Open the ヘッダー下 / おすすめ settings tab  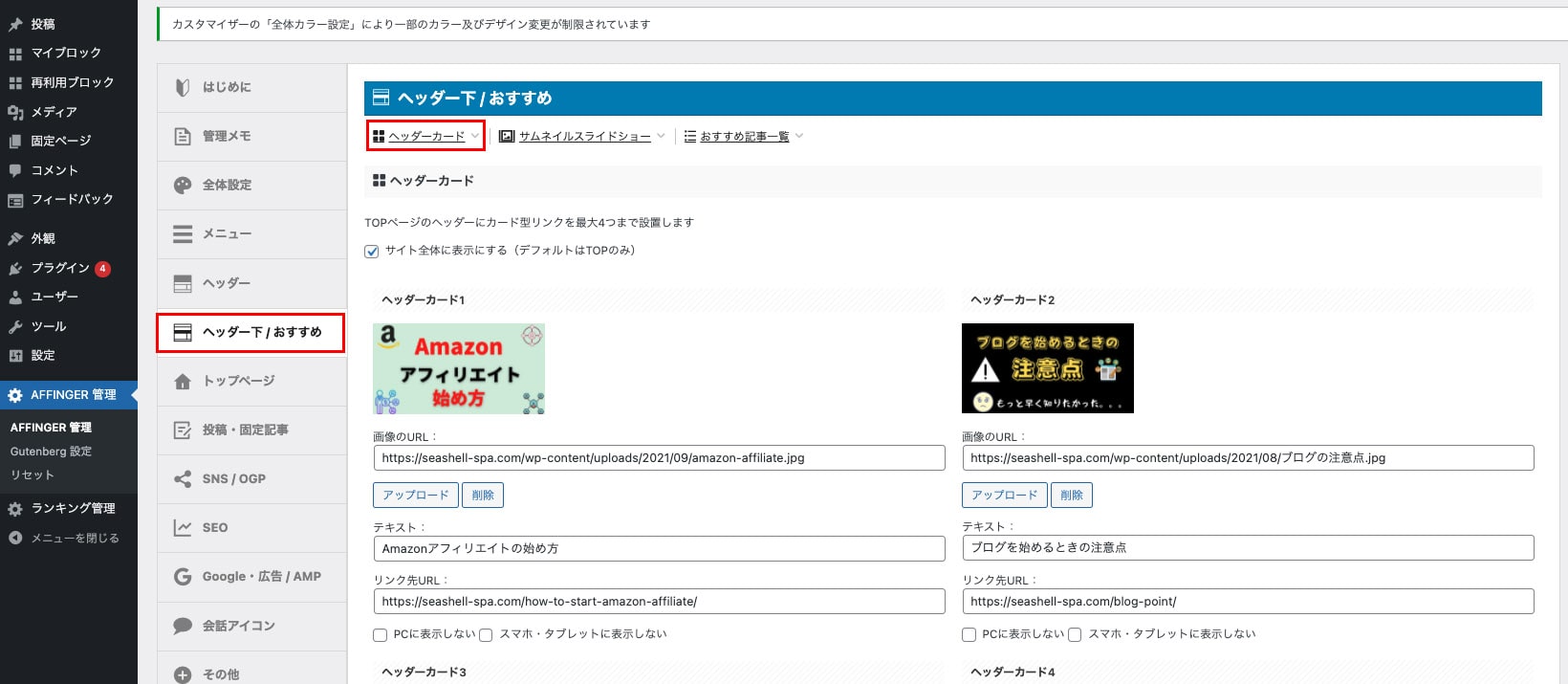pyautogui.click(x=251, y=332)
